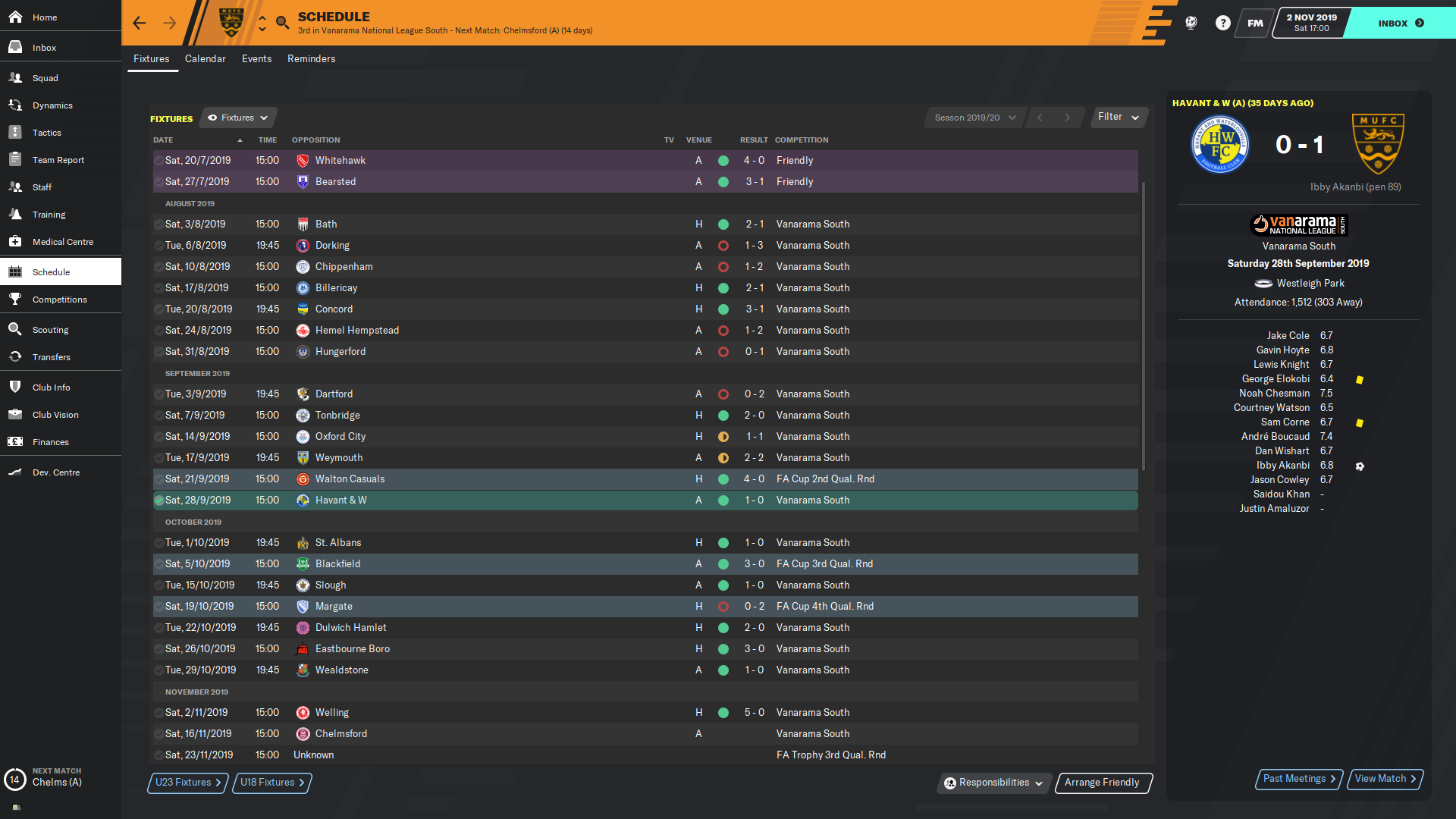1456x819 pixels.
Task: Open the Filter dropdown
Action: [x=1118, y=117]
